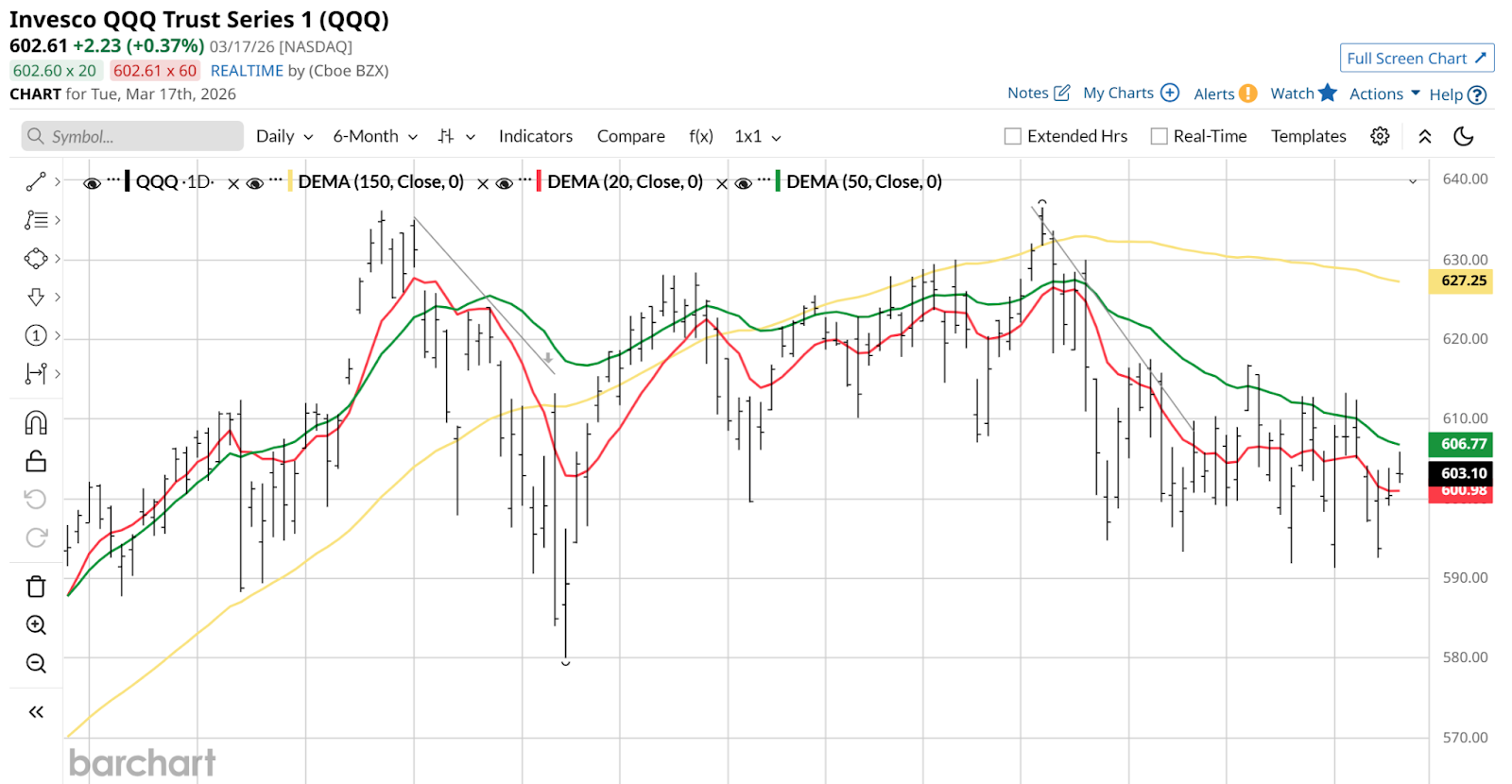
Task: Expand the measure tool options
Action: tap(58, 374)
